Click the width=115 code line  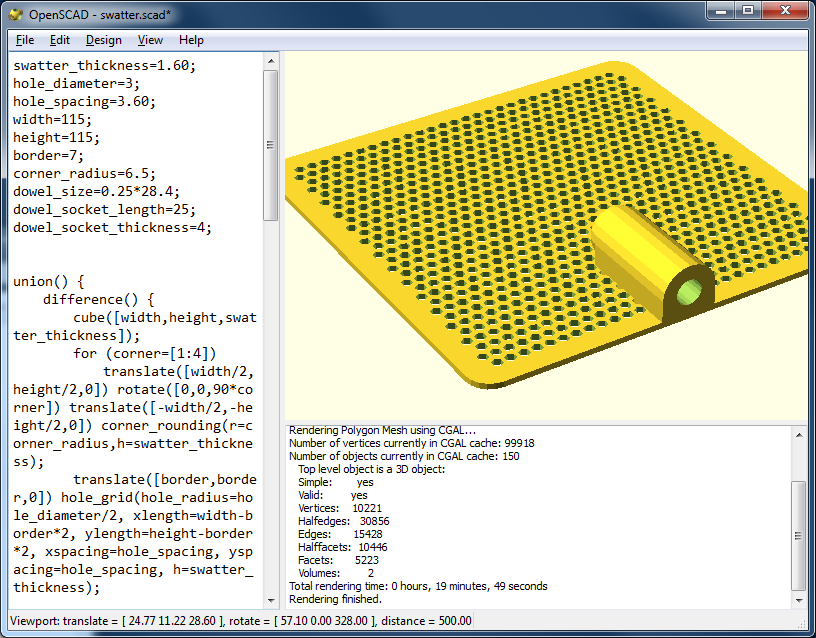[53, 120]
